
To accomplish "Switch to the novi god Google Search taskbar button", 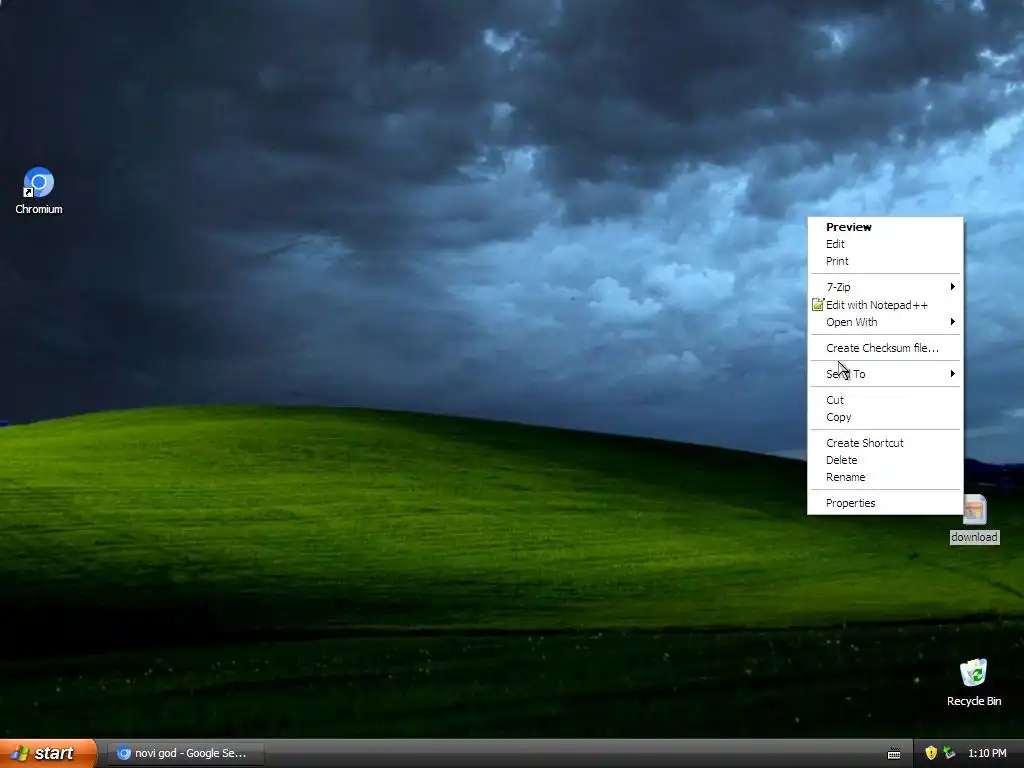I will (x=186, y=754).
